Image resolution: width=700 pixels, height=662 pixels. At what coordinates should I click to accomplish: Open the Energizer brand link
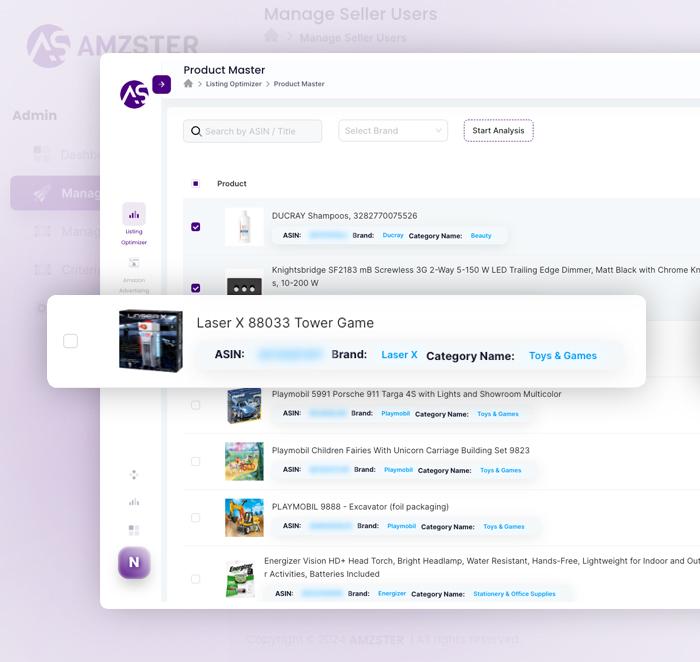pyautogui.click(x=392, y=593)
